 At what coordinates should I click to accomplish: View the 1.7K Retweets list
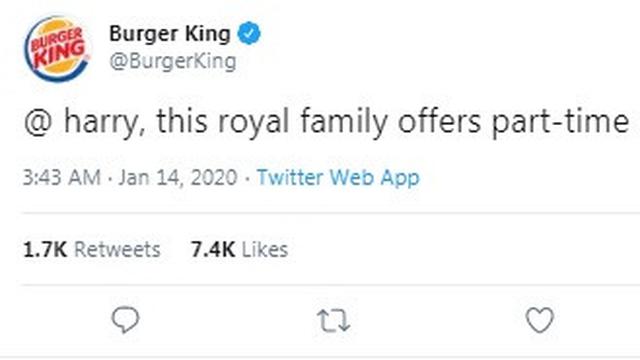tap(92, 249)
